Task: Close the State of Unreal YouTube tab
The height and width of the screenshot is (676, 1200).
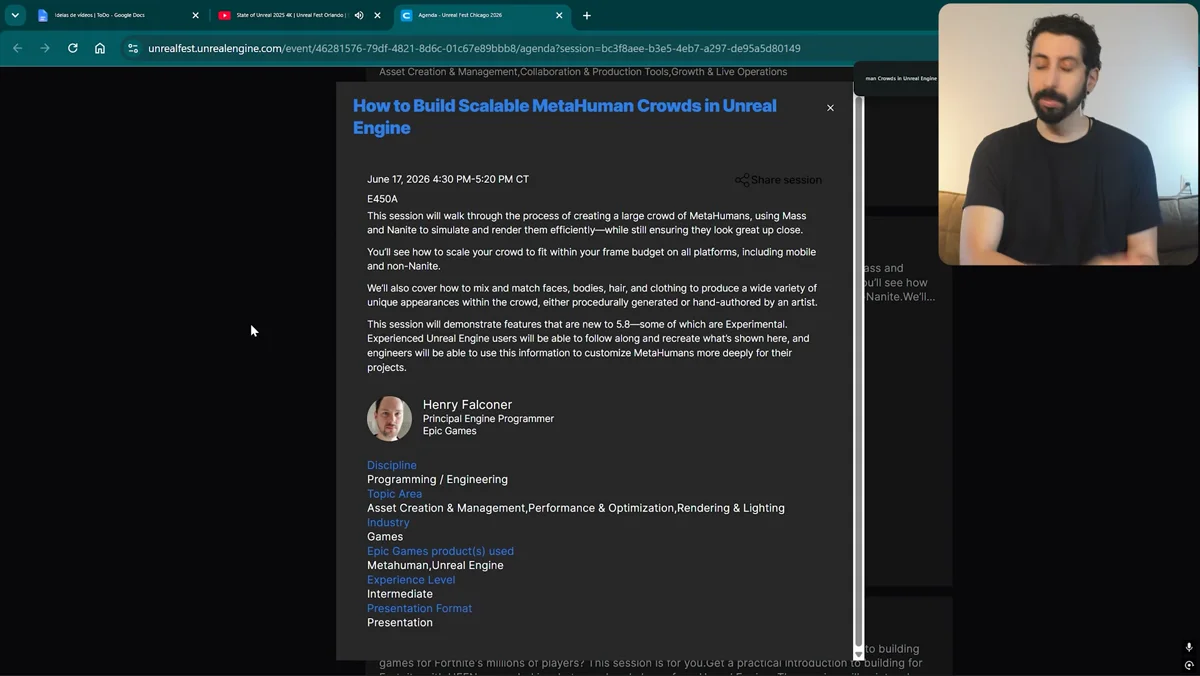Action: tap(377, 15)
